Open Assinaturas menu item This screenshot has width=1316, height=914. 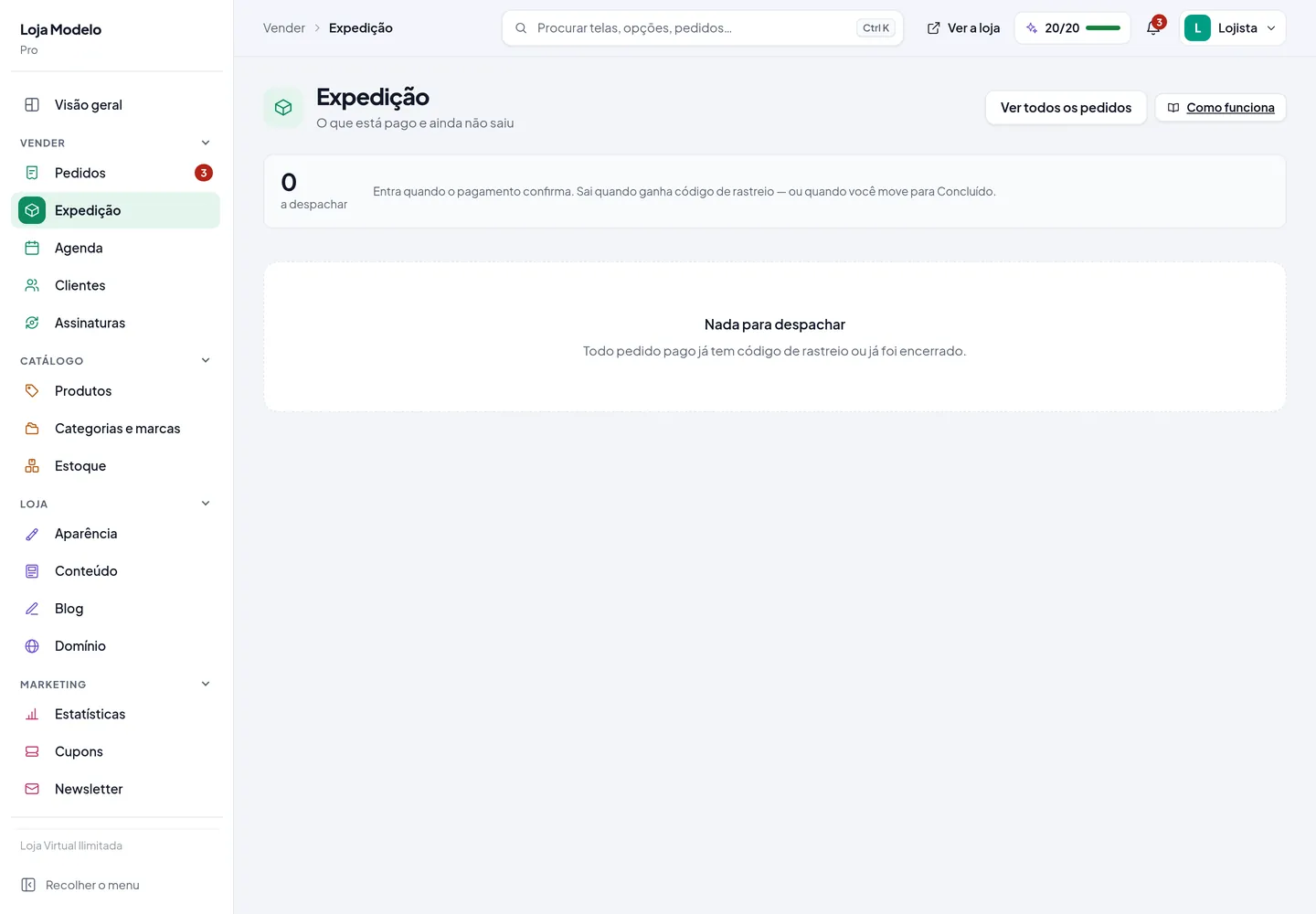116,323
